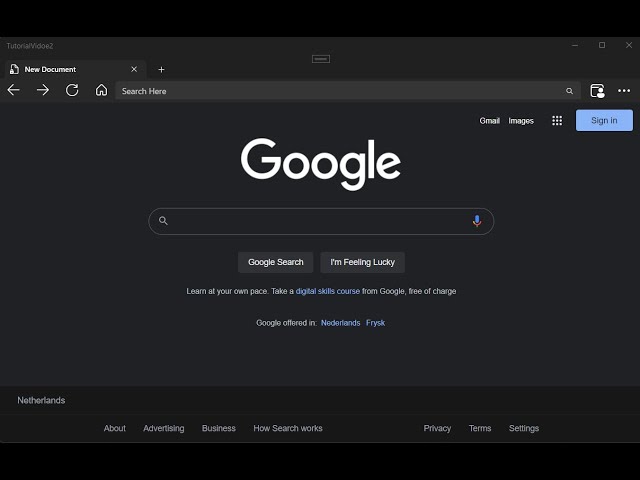Close the New Document tab
640x480 pixels.
coord(134,69)
